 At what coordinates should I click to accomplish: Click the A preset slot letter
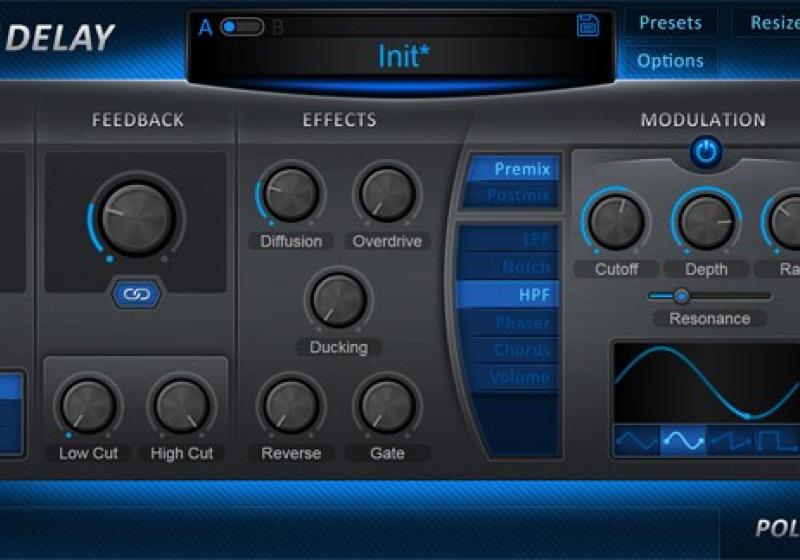206,28
